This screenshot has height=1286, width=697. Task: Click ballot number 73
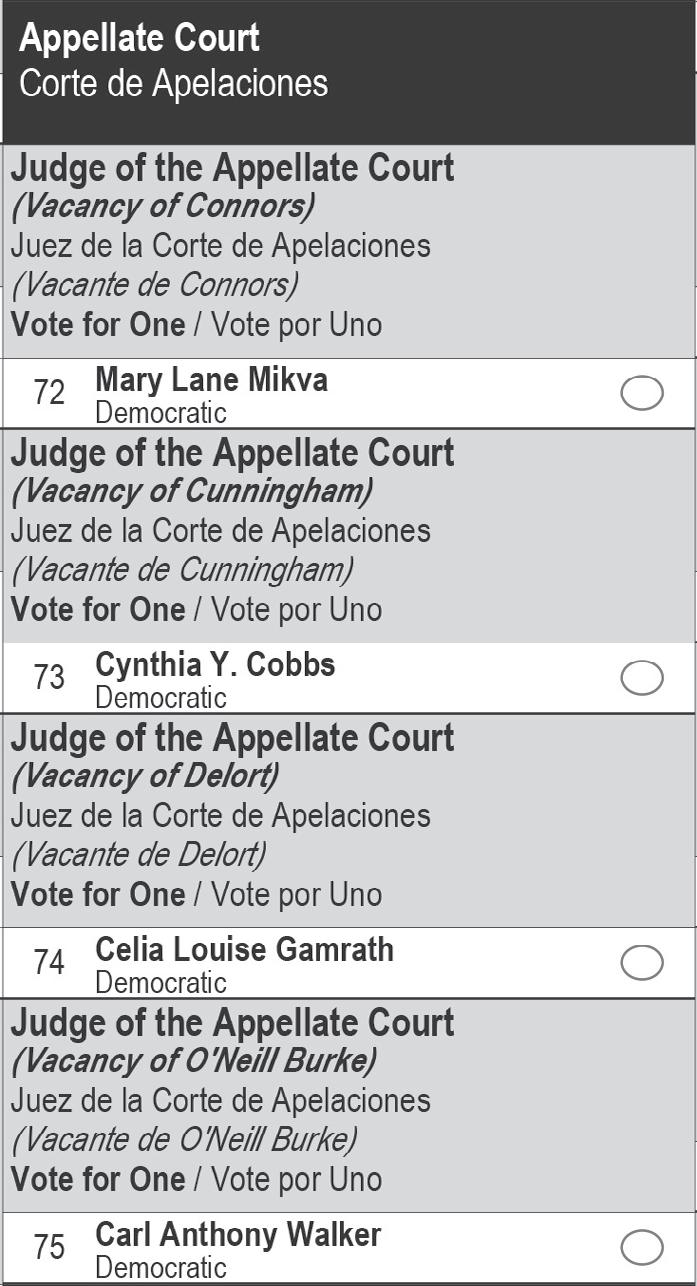tap(49, 678)
